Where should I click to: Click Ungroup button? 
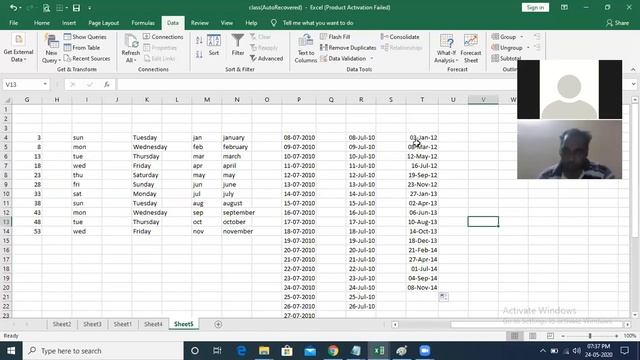pos(507,48)
